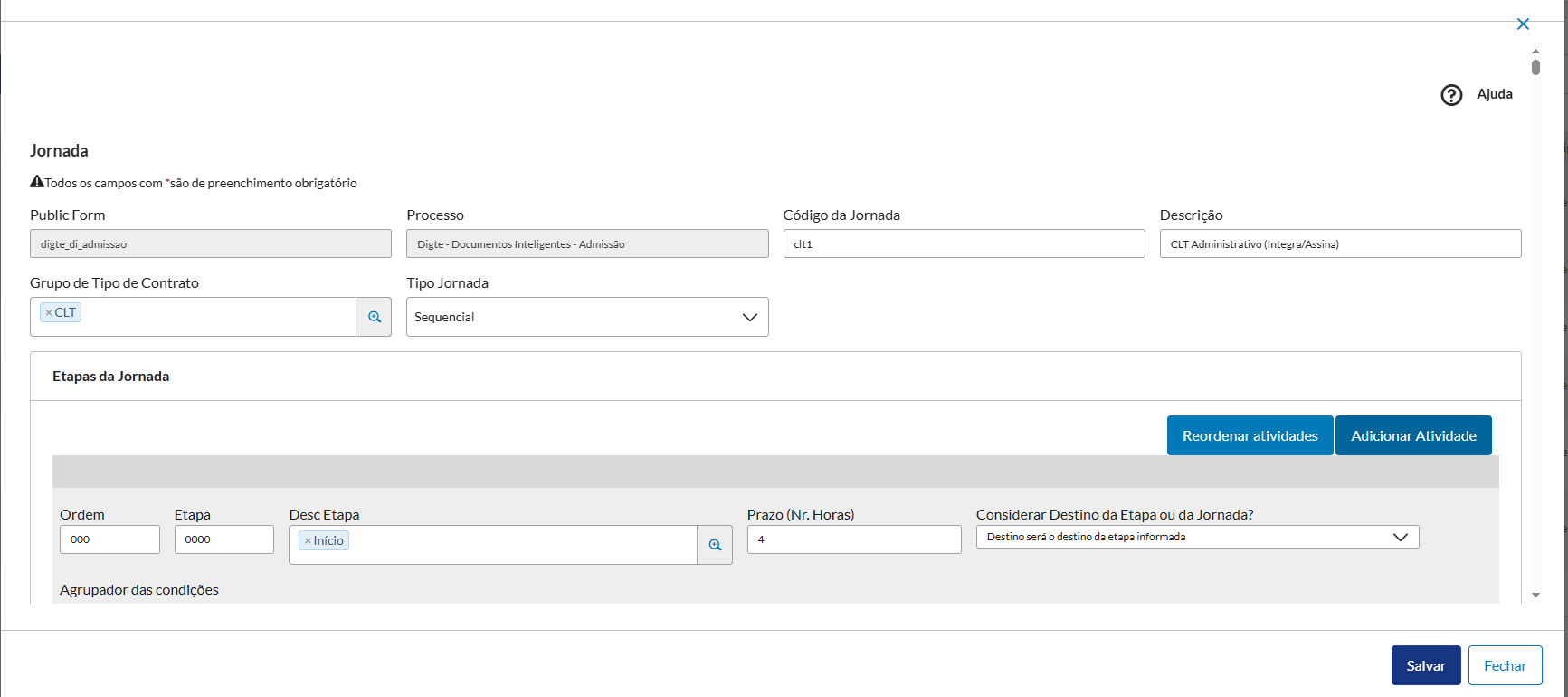Click the Ajuda text label
This screenshot has height=697, width=1568.
click(x=1495, y=94)
